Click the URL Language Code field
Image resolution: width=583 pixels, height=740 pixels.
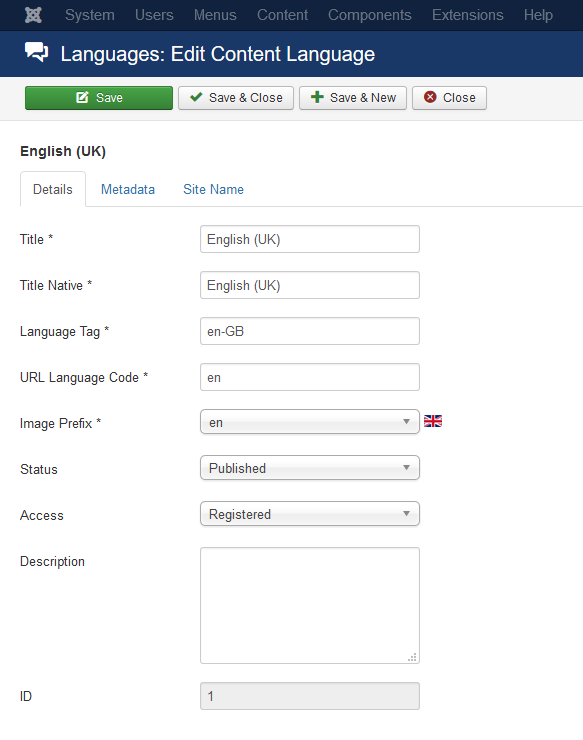[x=310, y=377]
